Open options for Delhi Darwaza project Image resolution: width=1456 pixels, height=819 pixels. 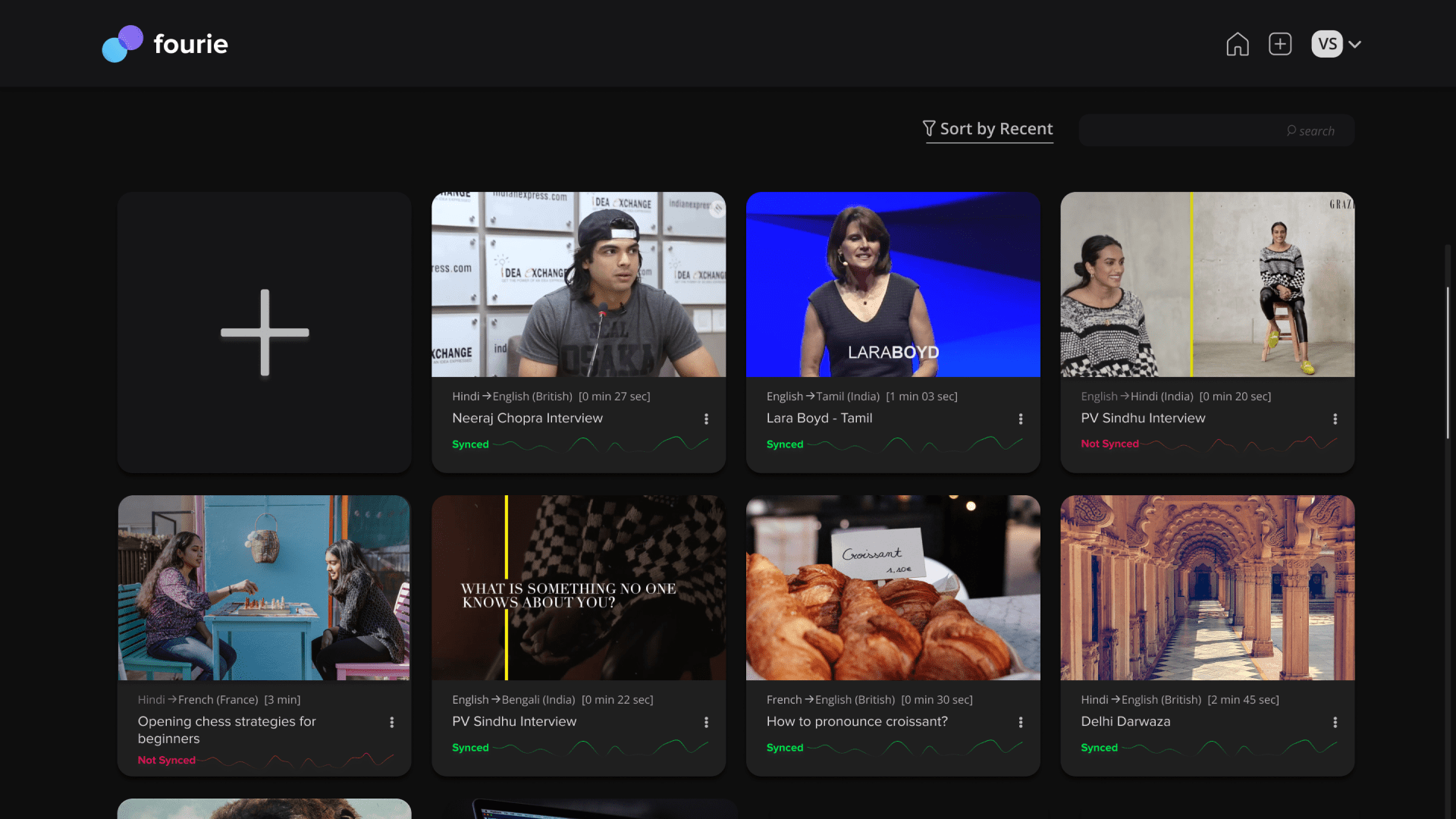tap(1335, 722)
